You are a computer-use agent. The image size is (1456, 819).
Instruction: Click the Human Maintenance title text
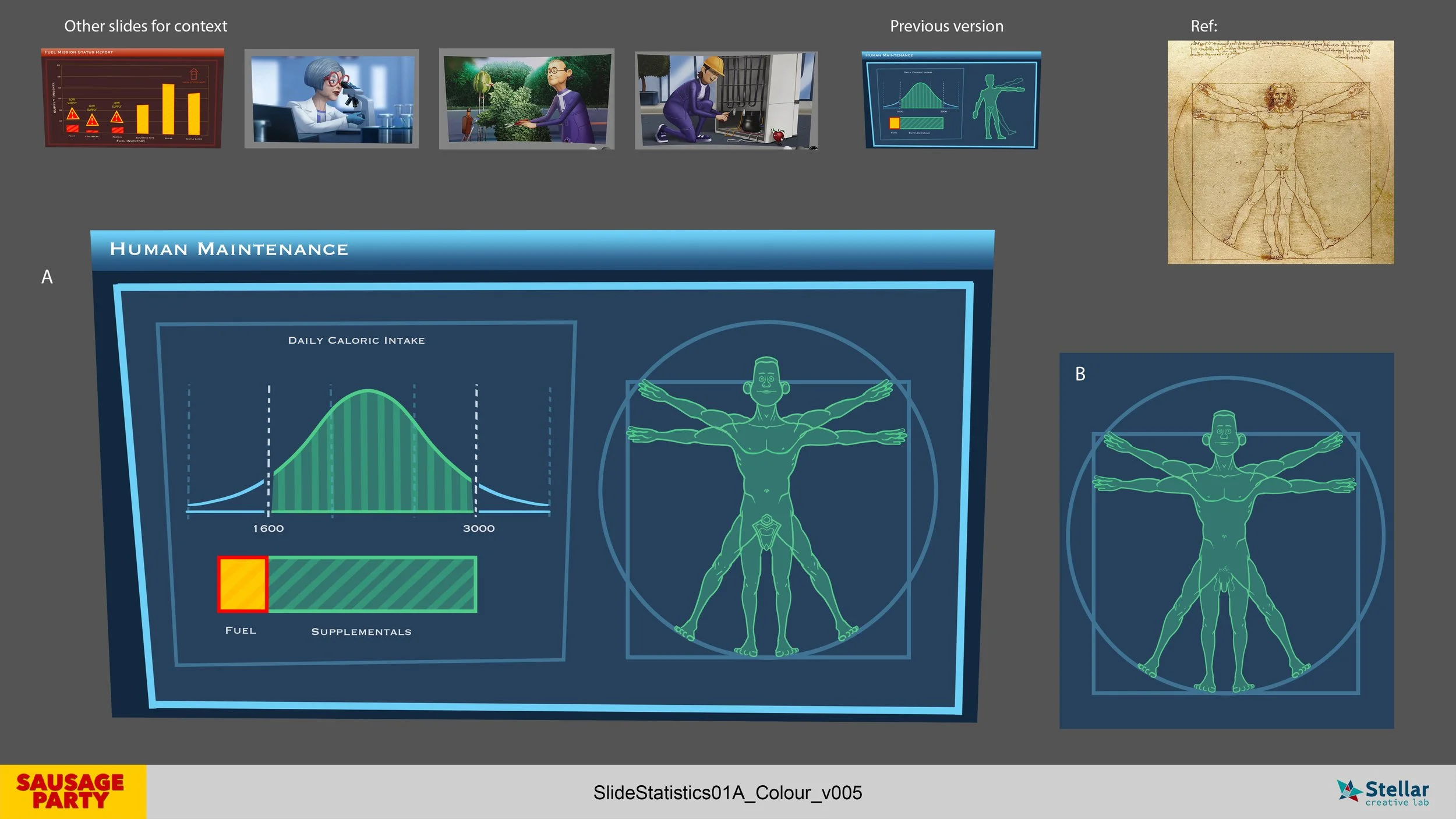click(x=229, y=249)
